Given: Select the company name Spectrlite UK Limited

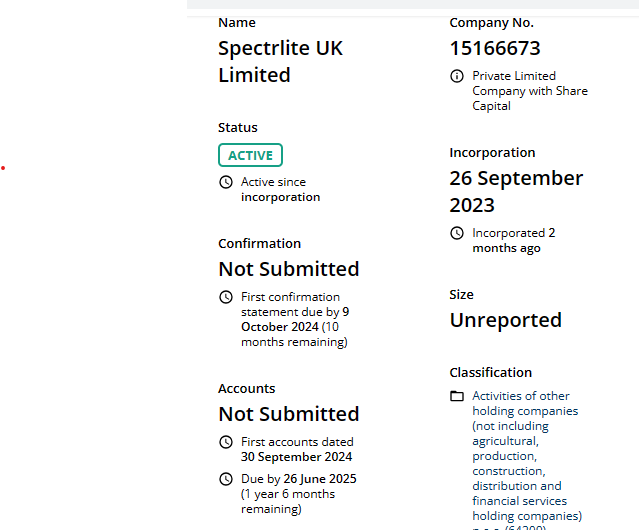Looking at the screenshot, I should [280, 62].
